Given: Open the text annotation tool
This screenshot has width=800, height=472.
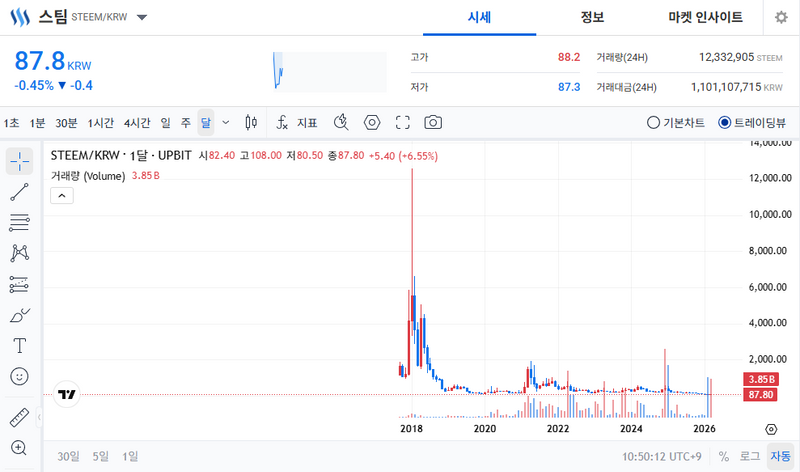Looking at the screenshot, I should point(19,345).
